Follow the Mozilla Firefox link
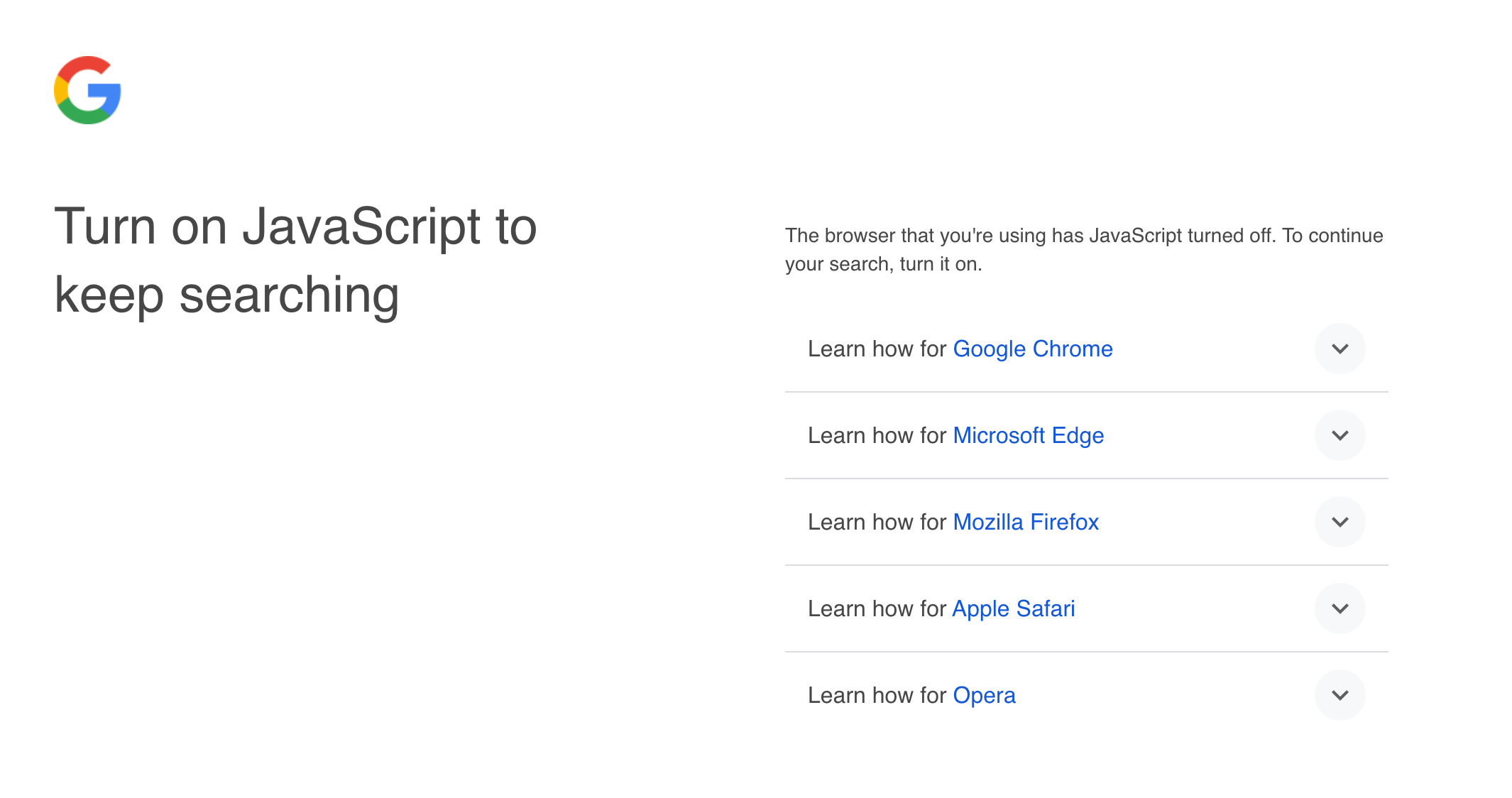Screen dimensions: 1512x798 coord(1025,522)
